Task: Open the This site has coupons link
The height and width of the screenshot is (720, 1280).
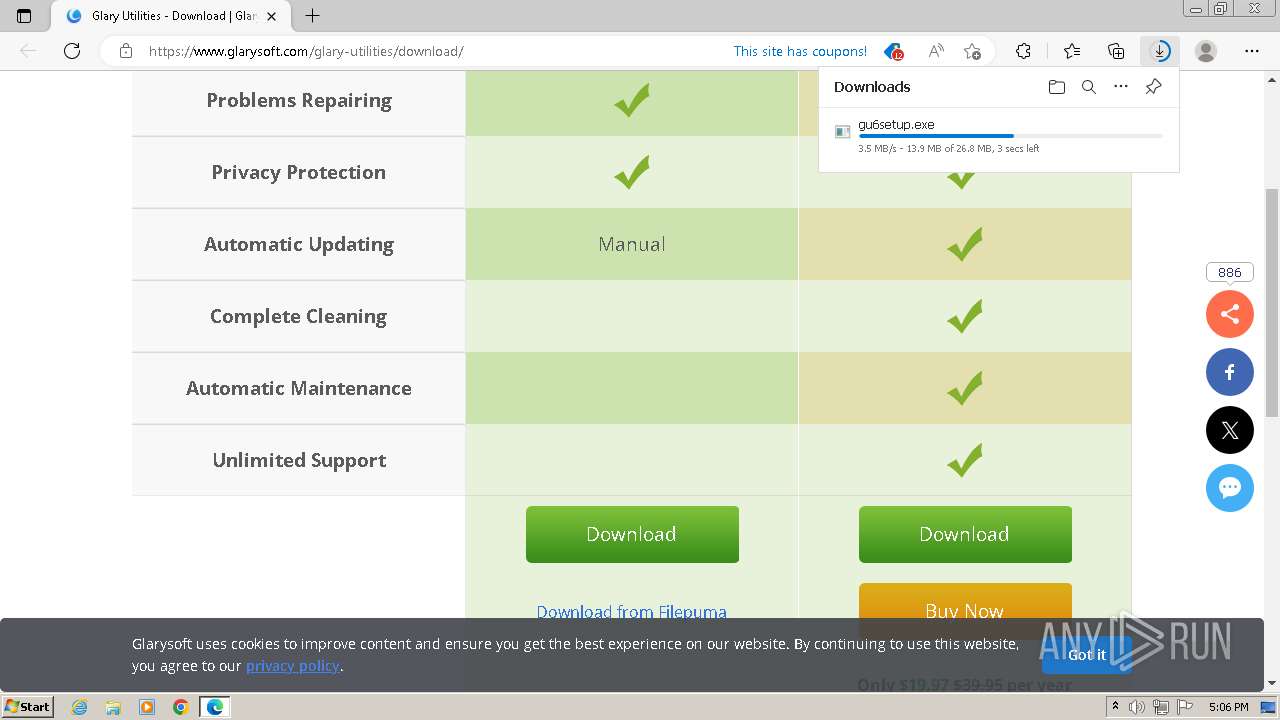Action: point(800,51)
